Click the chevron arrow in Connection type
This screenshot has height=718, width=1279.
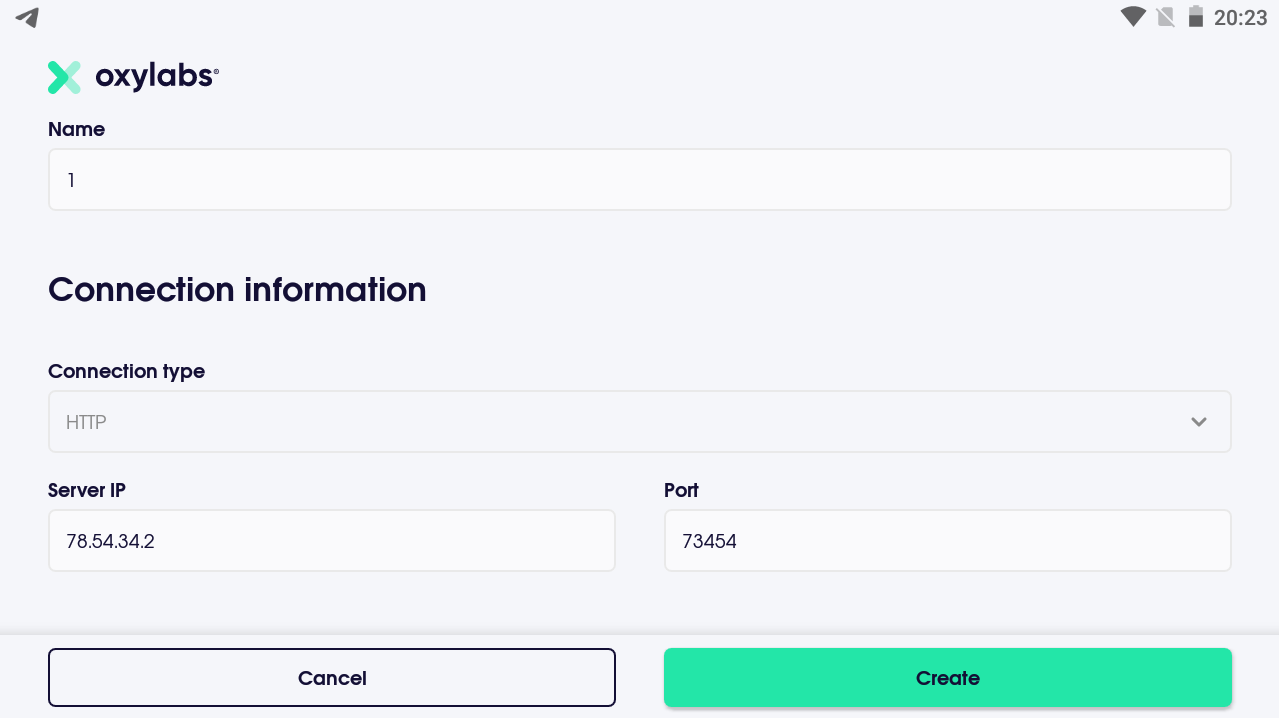pos(1199,422)
